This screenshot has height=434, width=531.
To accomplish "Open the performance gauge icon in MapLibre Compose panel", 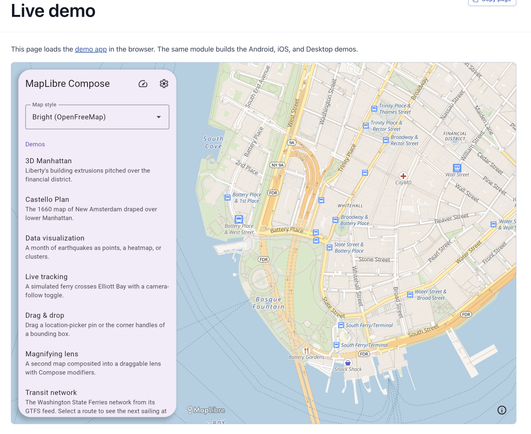I will (x=143, y=84).
